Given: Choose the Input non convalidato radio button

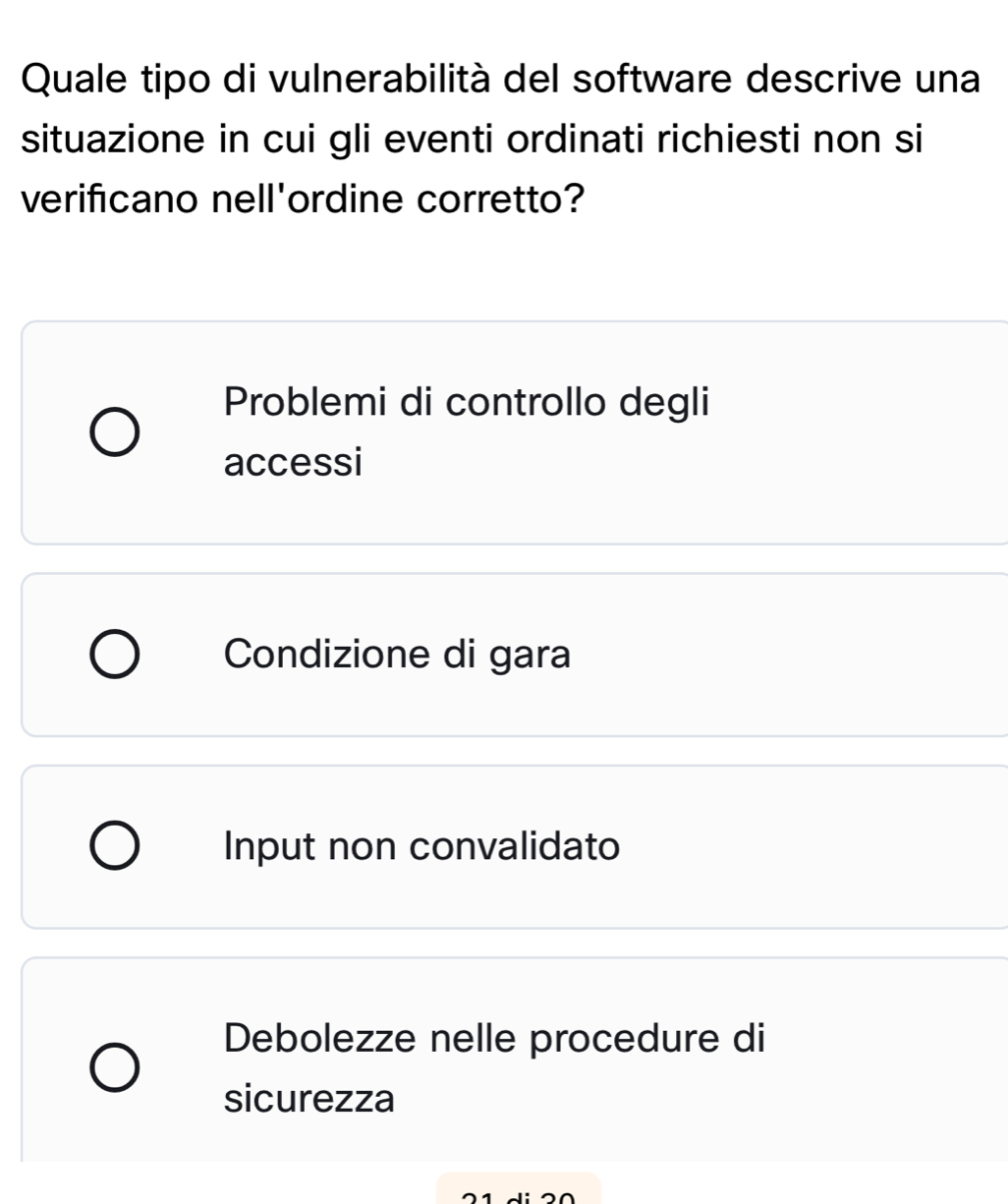Looking at the screenshot, I should (115, 848).
